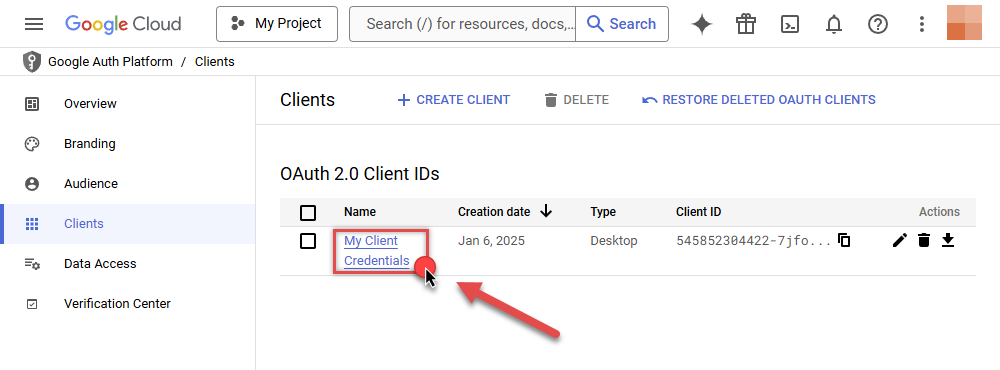Edit the client with the pencil icon
Image resolution: width=1000 pixels, height=370 pixels.
[x=899, y=240]
